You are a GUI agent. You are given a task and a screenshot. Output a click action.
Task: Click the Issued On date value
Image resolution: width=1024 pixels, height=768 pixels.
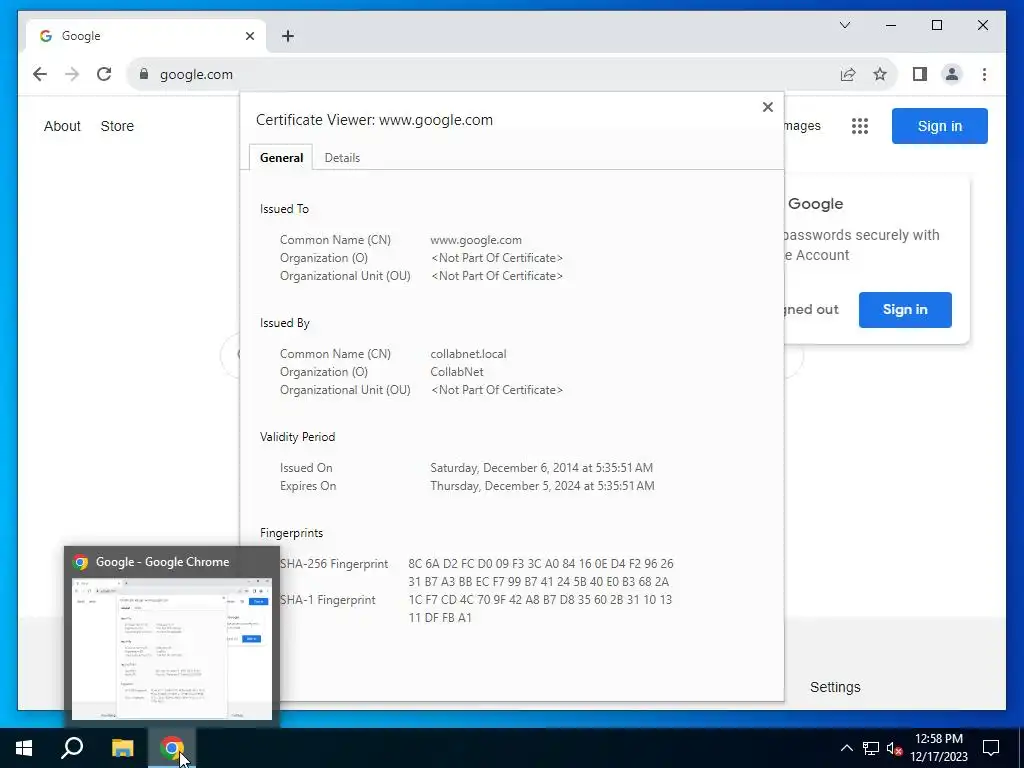coord(541,468)
